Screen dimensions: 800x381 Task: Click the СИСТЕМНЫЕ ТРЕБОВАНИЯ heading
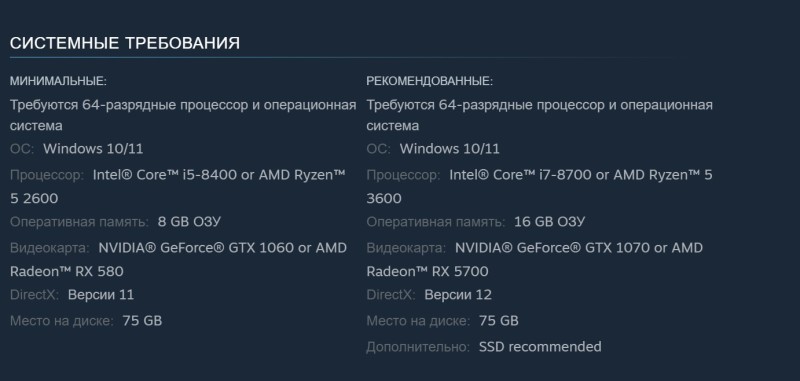[124, 43]
